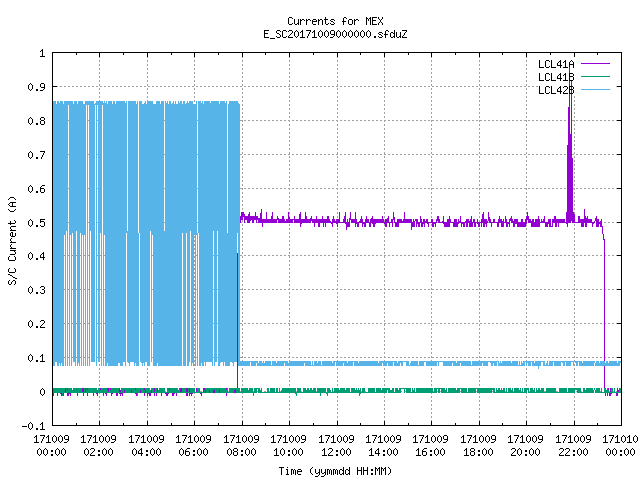Screen dimensions: 640x480
Task: Click the y-axis tick value -0.1
Action: [x=33, y=426]
